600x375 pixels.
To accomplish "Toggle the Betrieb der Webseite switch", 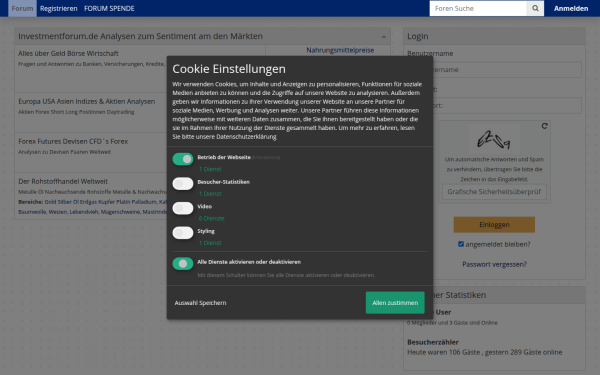I will click(x=183, y=159).
